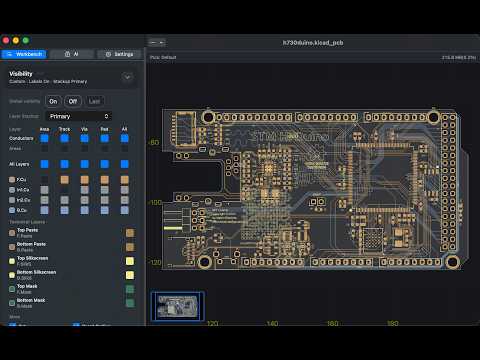This screenshot has height=360, width=480.
Task: Click the Top Mask layer icon
Action: click(12, 289)
